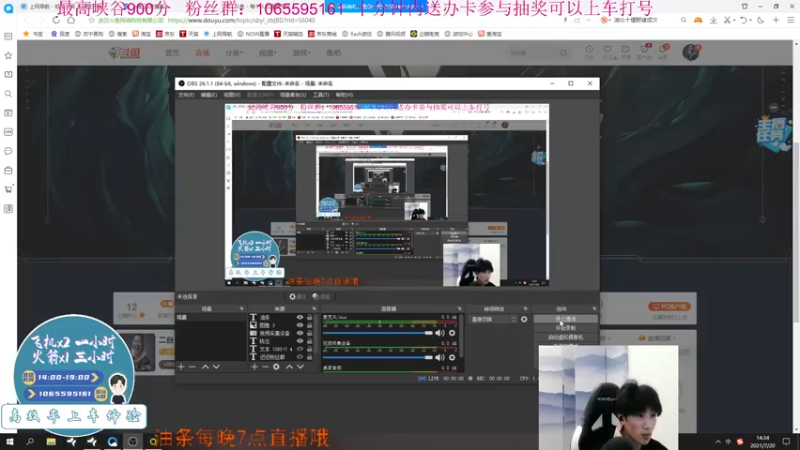Remove the selected source with minus icon
Viewport: 800px width, 450px height.
[x=265, y=367]
